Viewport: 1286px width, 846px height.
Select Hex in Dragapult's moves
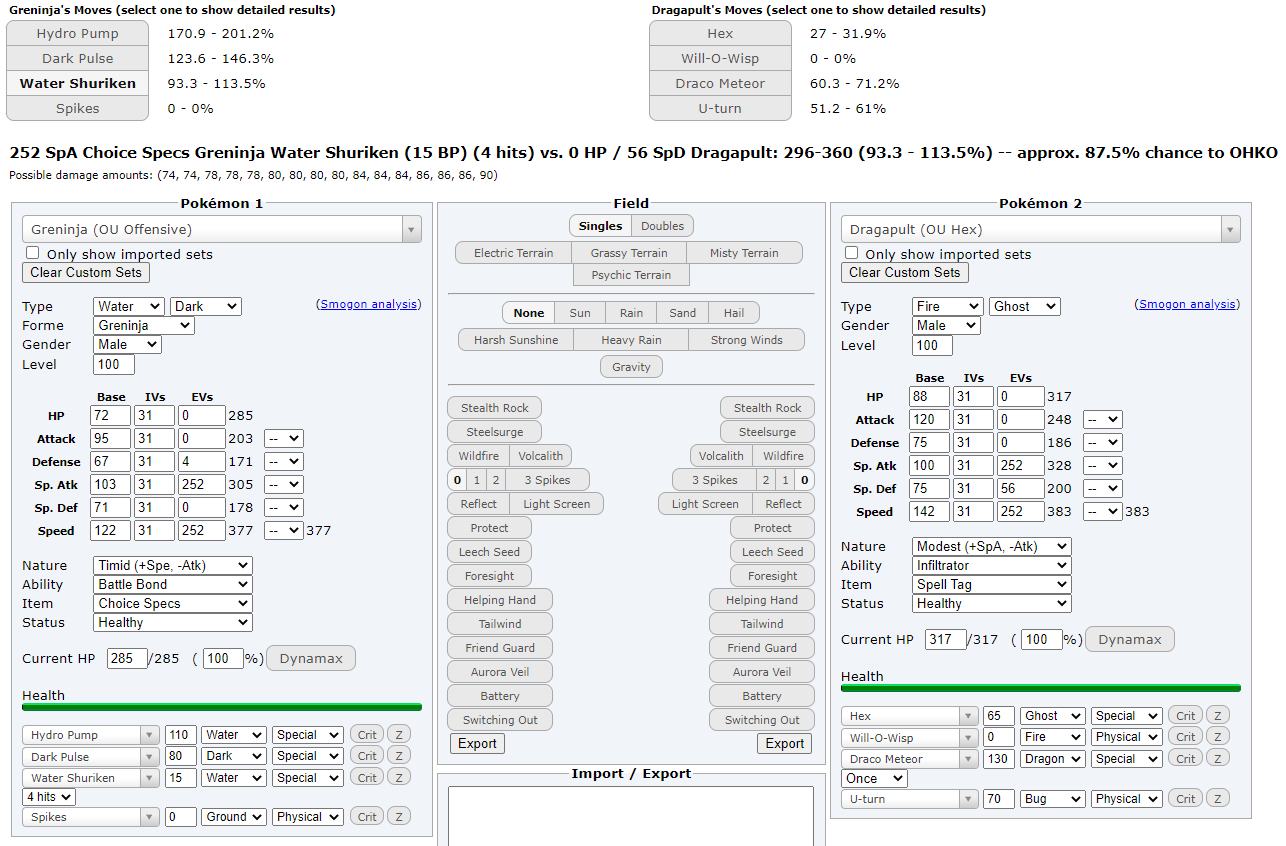click(720, 33)
